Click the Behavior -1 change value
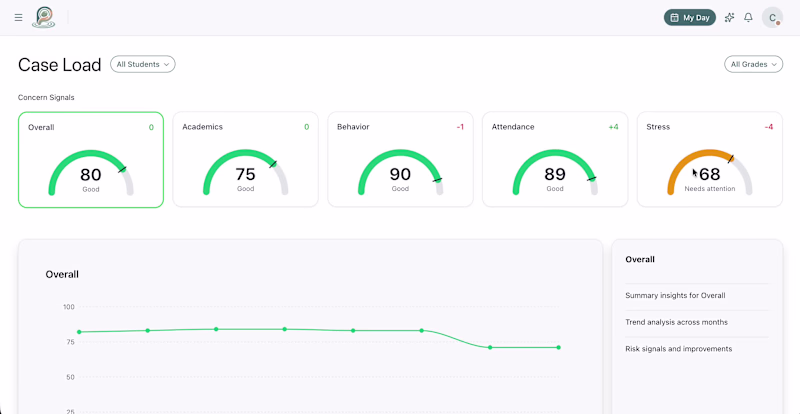The width and height of the screenshot is (800, 414). click(x=460, y=127)
